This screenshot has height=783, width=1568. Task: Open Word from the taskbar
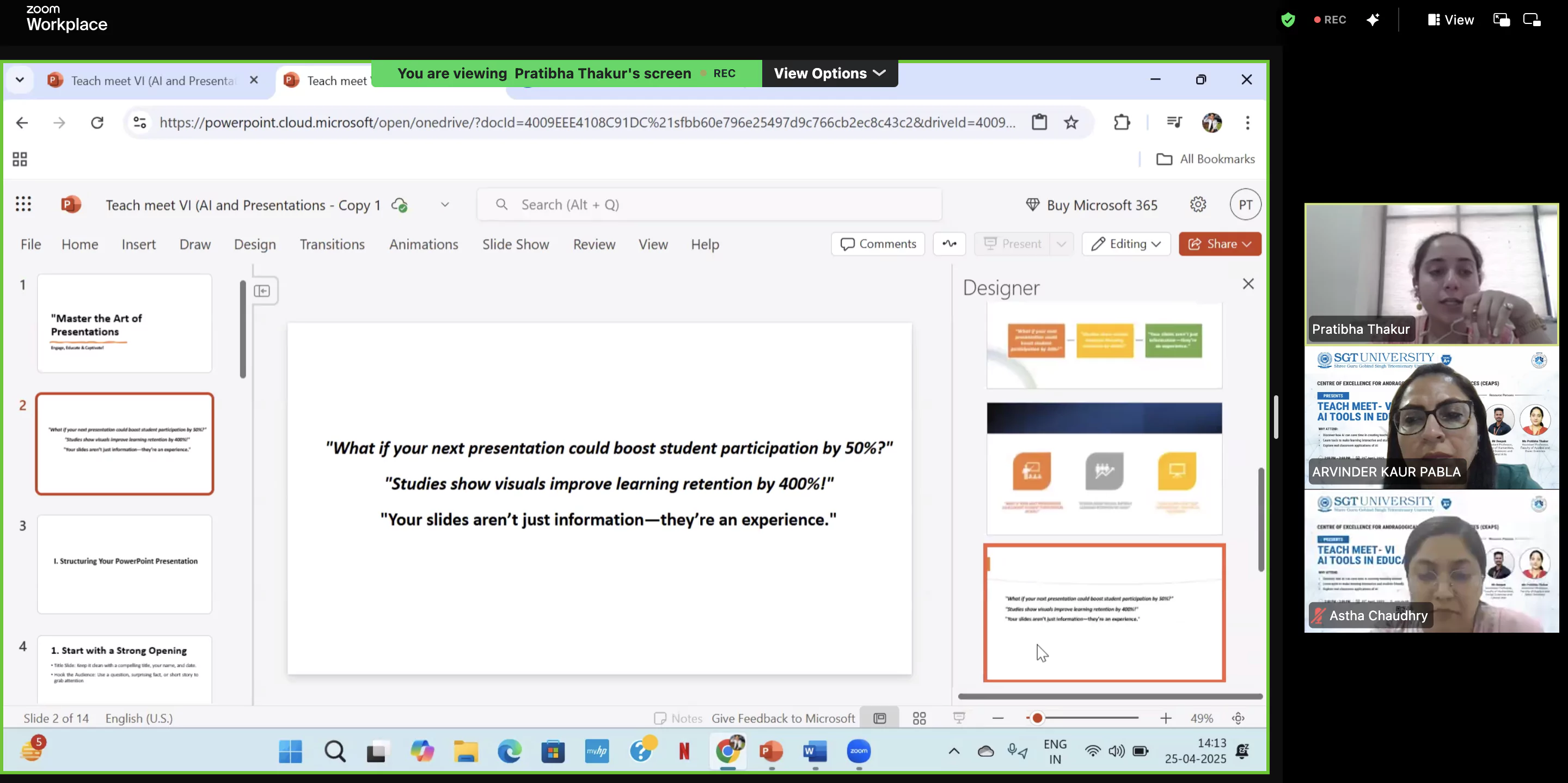[815, 751]
